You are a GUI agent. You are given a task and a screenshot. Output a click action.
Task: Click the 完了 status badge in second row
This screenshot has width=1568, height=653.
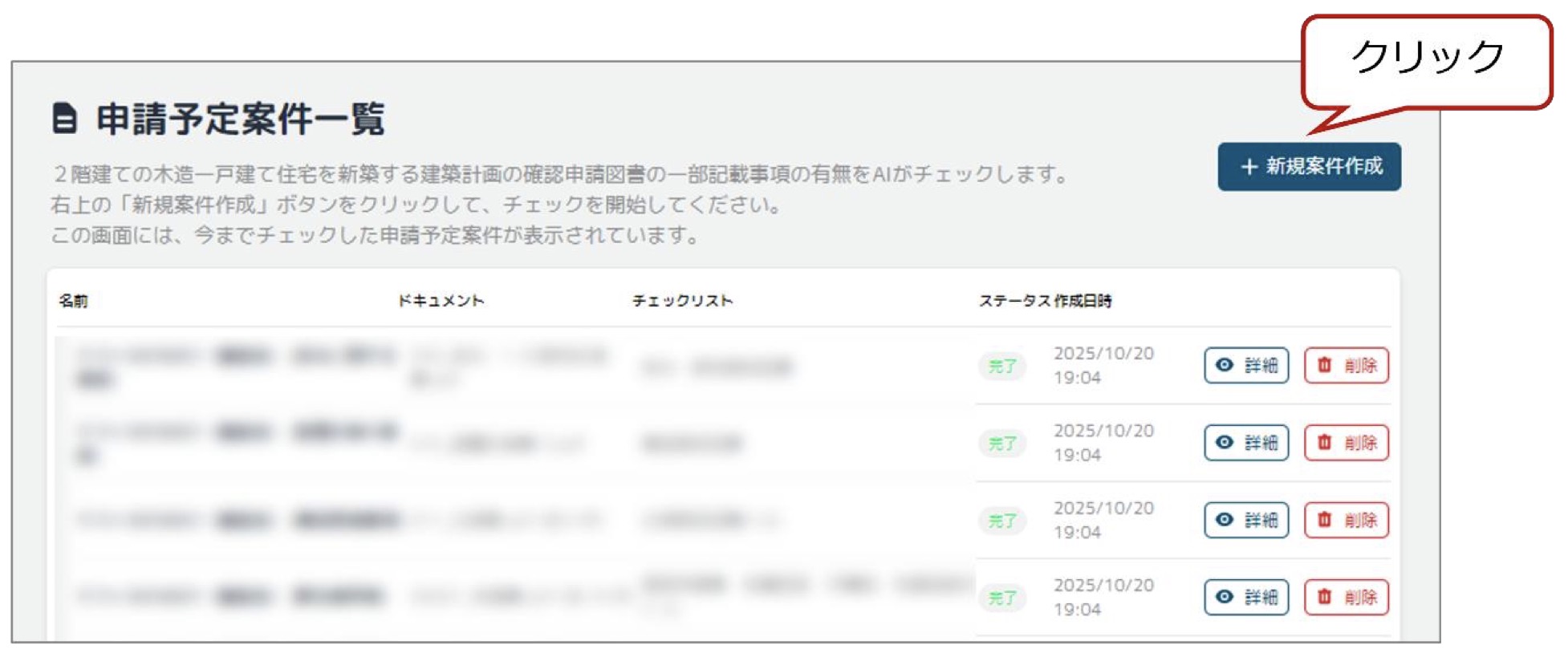(x=1002, y=444)
